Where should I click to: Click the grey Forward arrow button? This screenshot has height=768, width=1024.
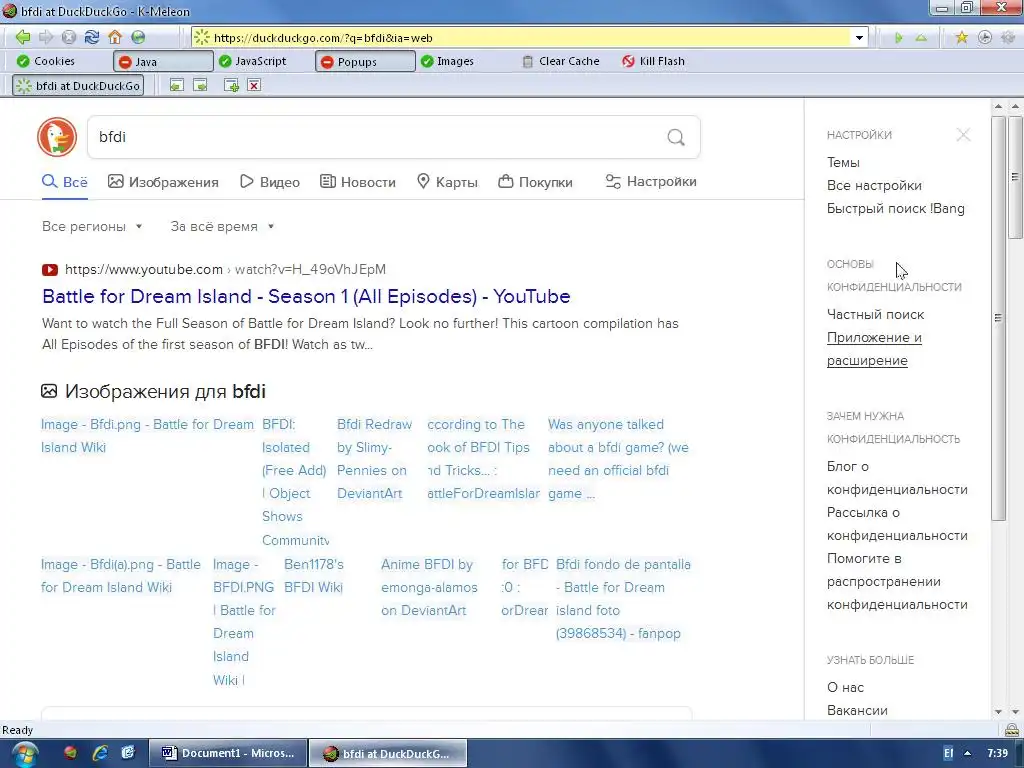[x=46, y=37]
